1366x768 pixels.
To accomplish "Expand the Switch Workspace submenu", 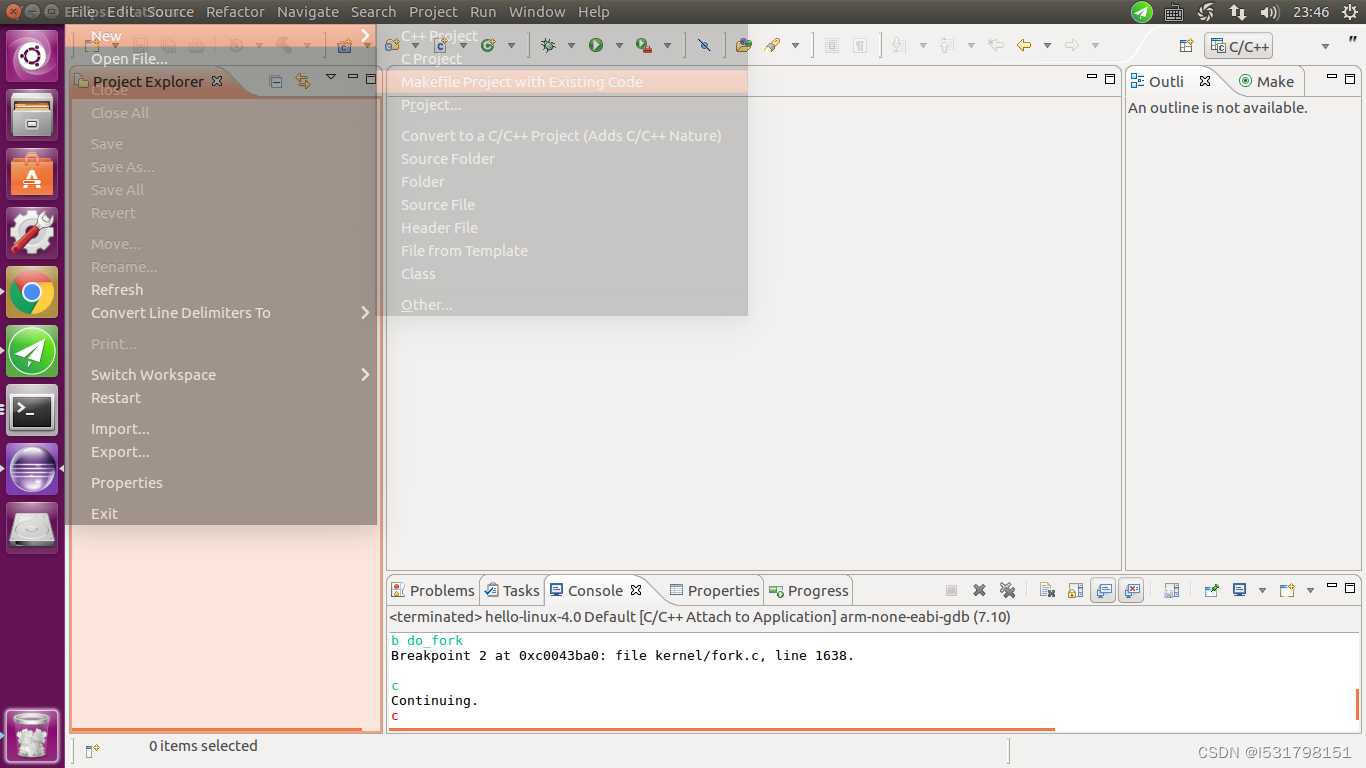I will tap(153, 374).
